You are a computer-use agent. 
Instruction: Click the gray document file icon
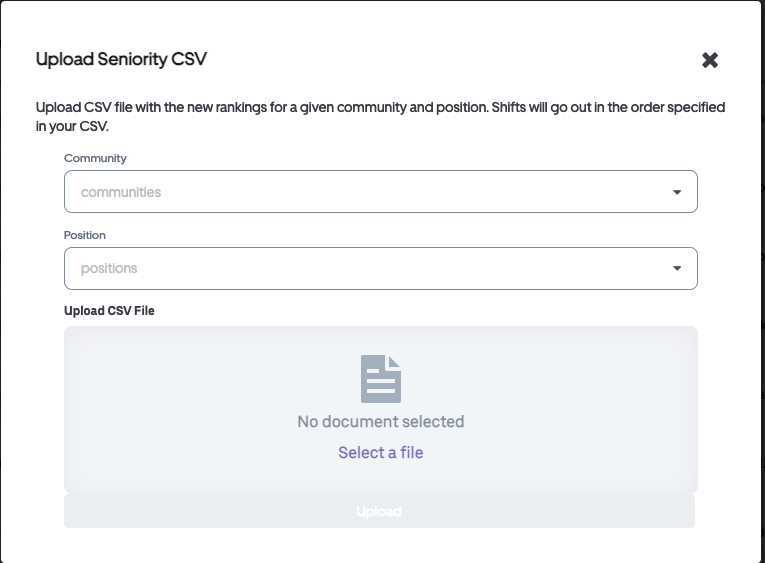pos(380,379)
